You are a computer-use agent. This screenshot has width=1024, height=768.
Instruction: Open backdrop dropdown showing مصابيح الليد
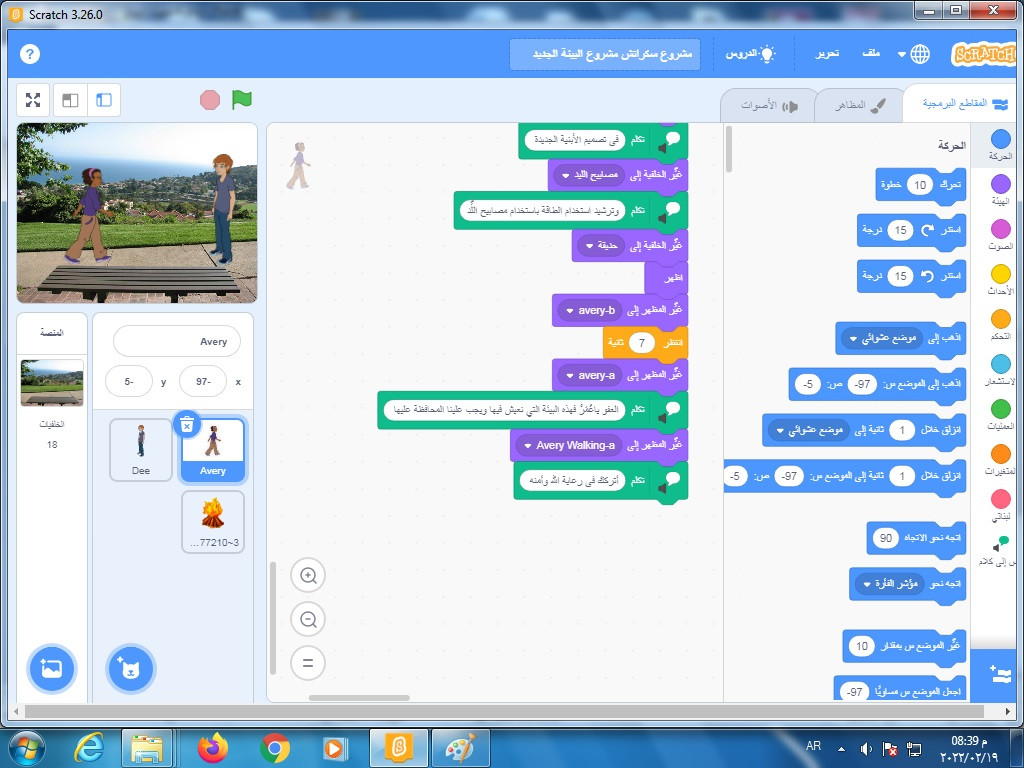pos(590,175)
